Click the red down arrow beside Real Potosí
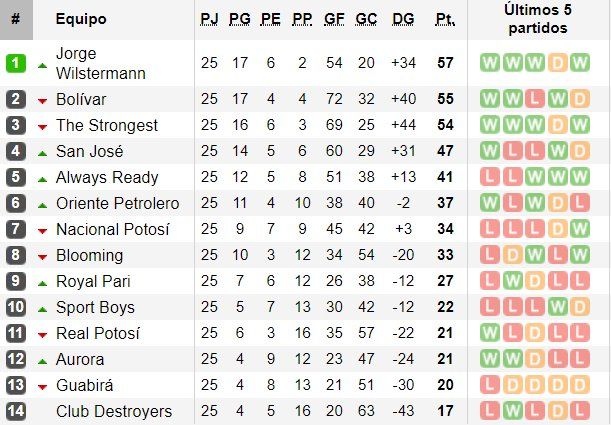The image size is (611, 425). coord(42,334)
